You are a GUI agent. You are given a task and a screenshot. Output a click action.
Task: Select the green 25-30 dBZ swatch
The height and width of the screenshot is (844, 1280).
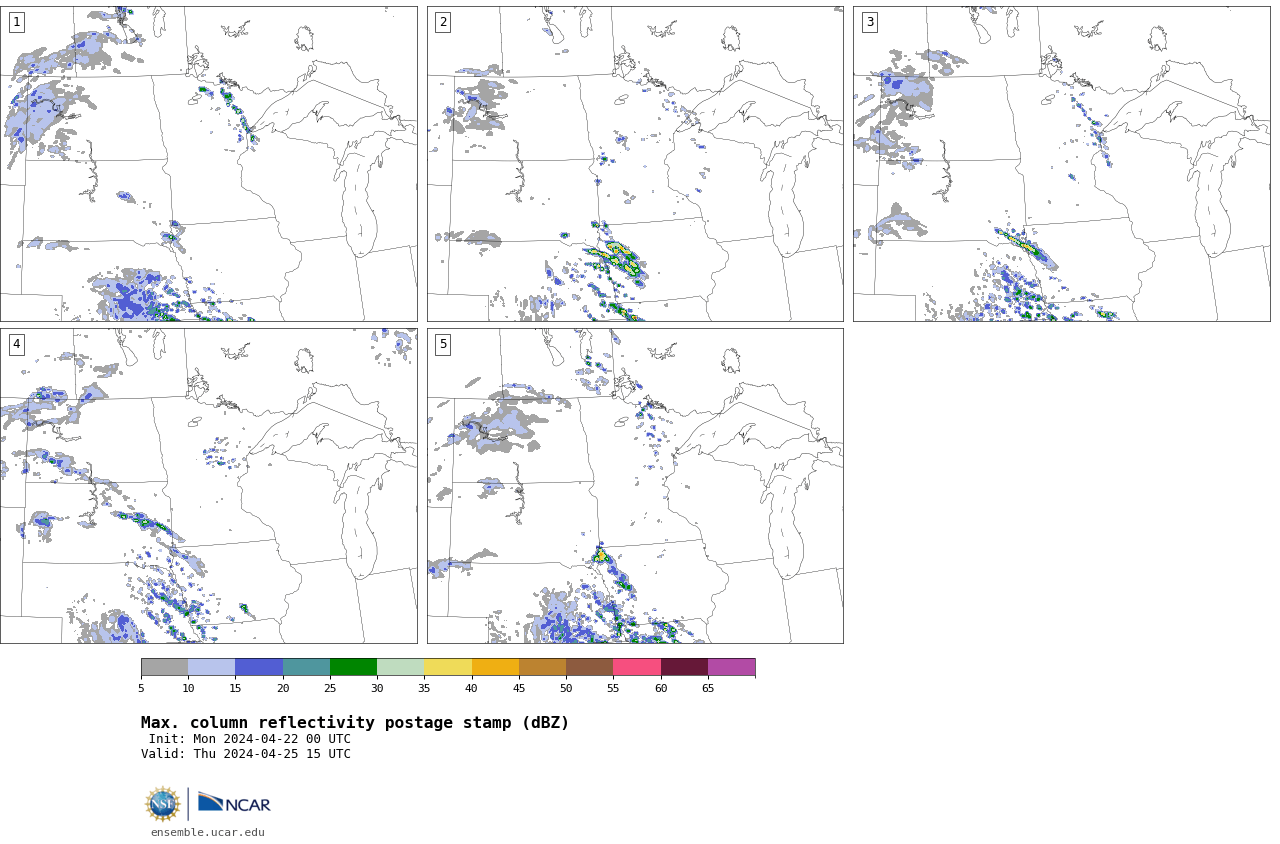point(353,667)
